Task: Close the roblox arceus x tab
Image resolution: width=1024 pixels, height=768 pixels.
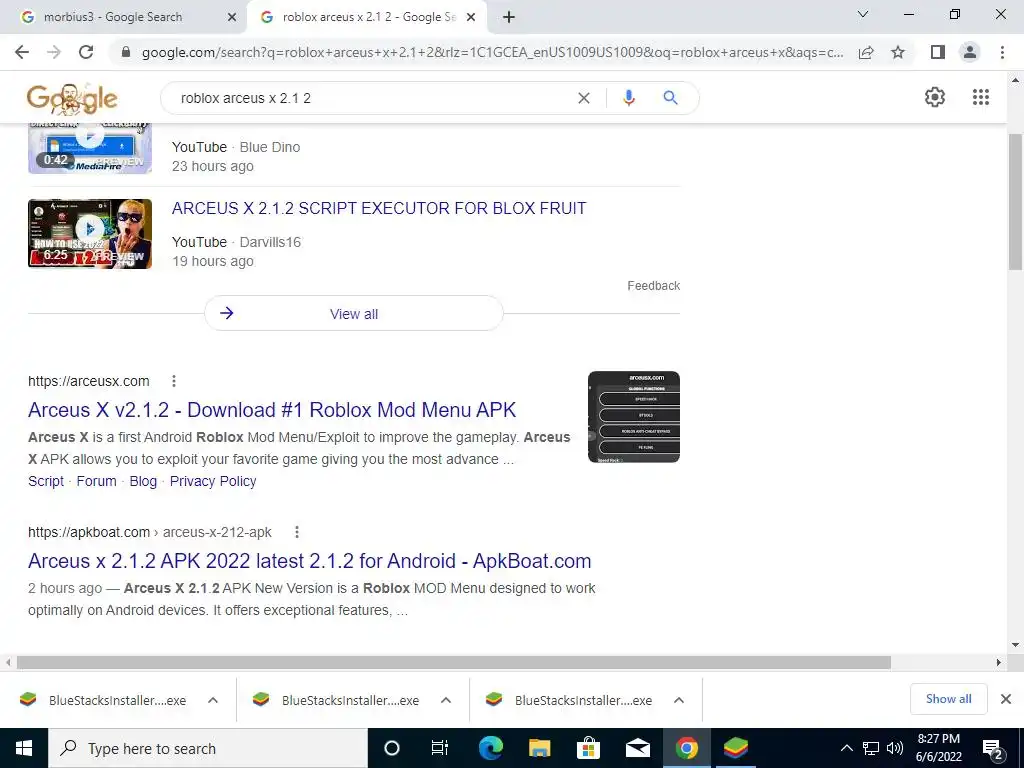Action: 471,18
